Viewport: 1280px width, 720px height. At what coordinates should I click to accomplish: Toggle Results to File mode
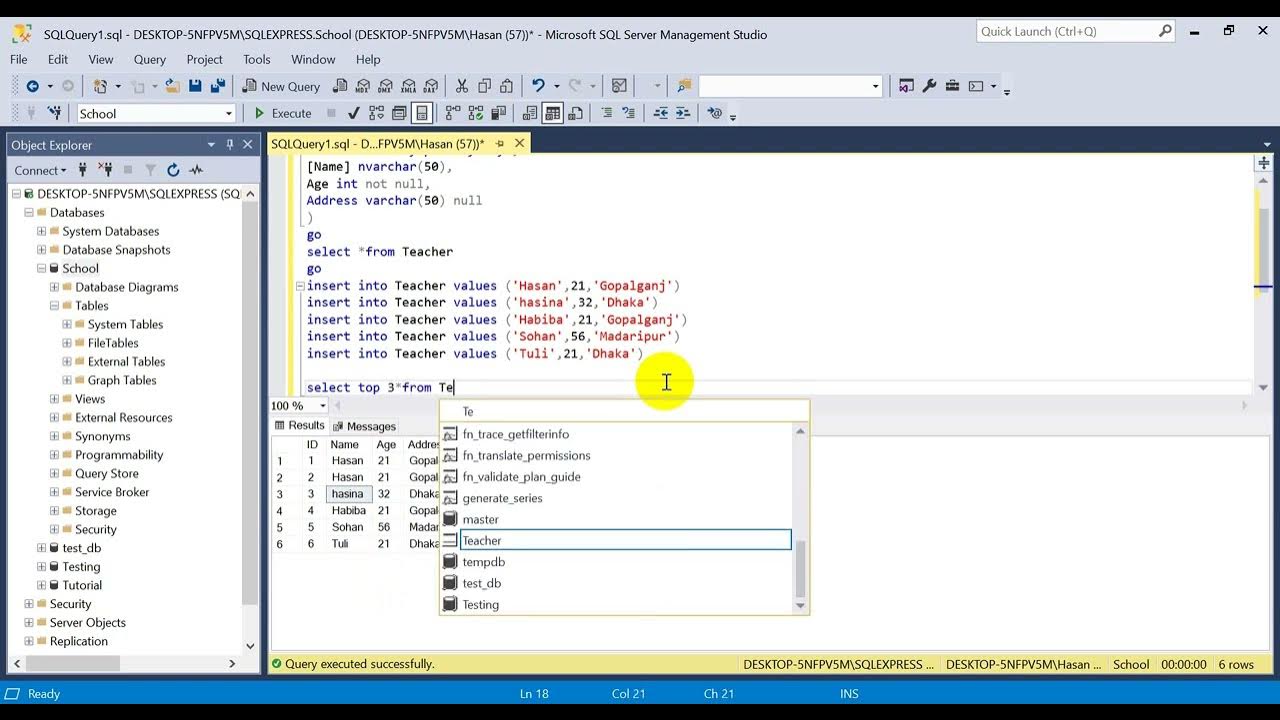[575, 113]
